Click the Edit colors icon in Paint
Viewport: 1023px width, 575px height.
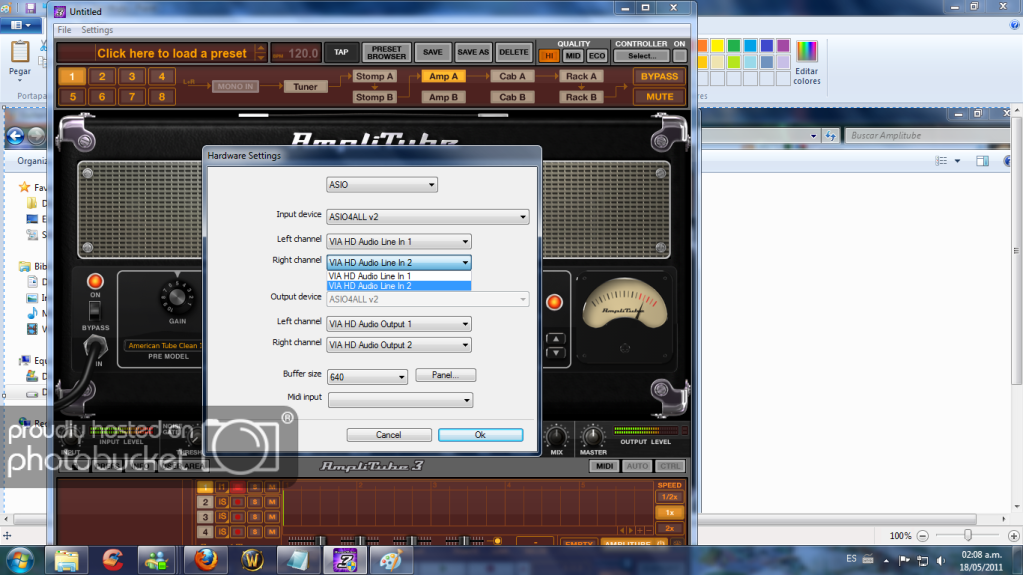pos(806,60)
